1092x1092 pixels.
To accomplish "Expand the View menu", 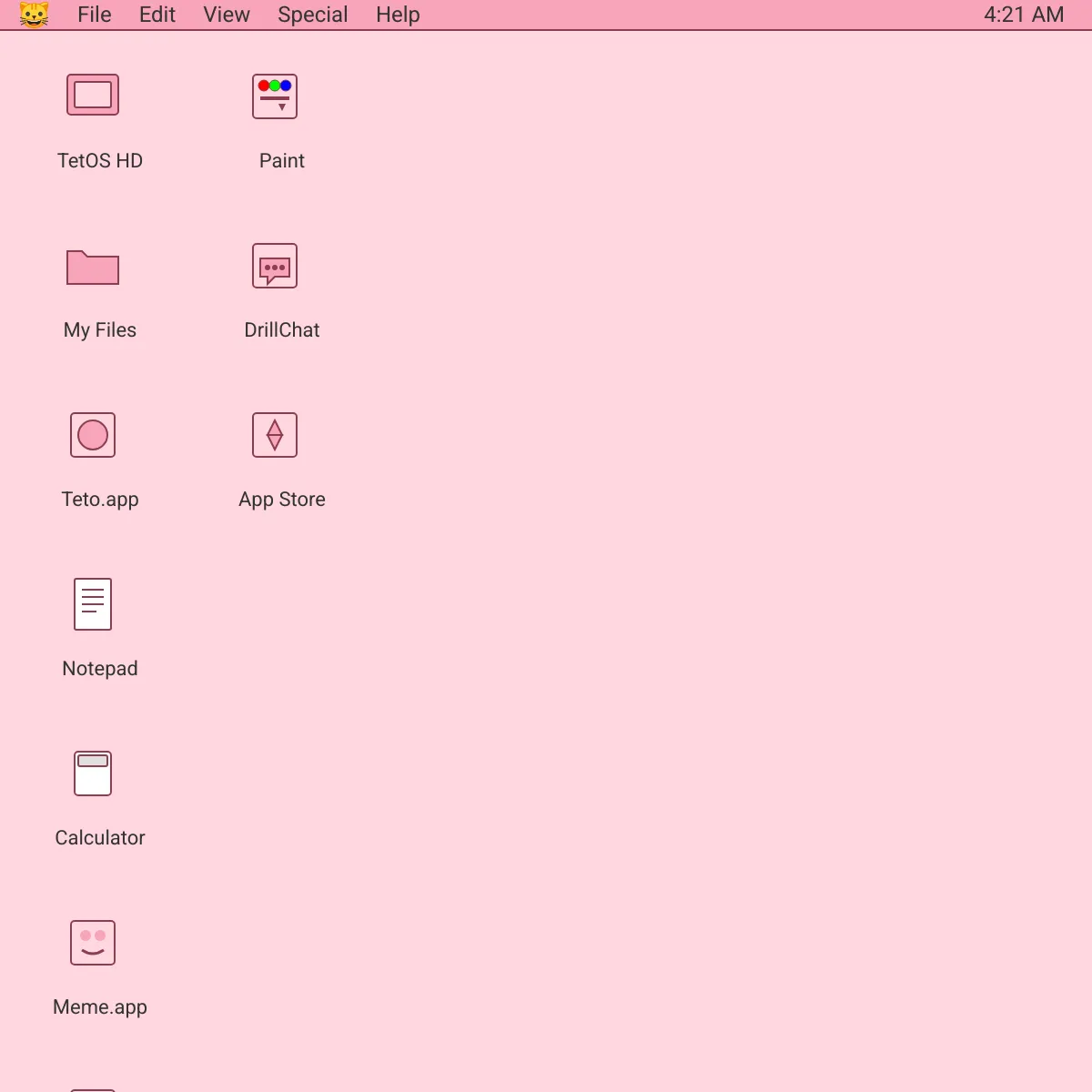I will pos(227,15).
